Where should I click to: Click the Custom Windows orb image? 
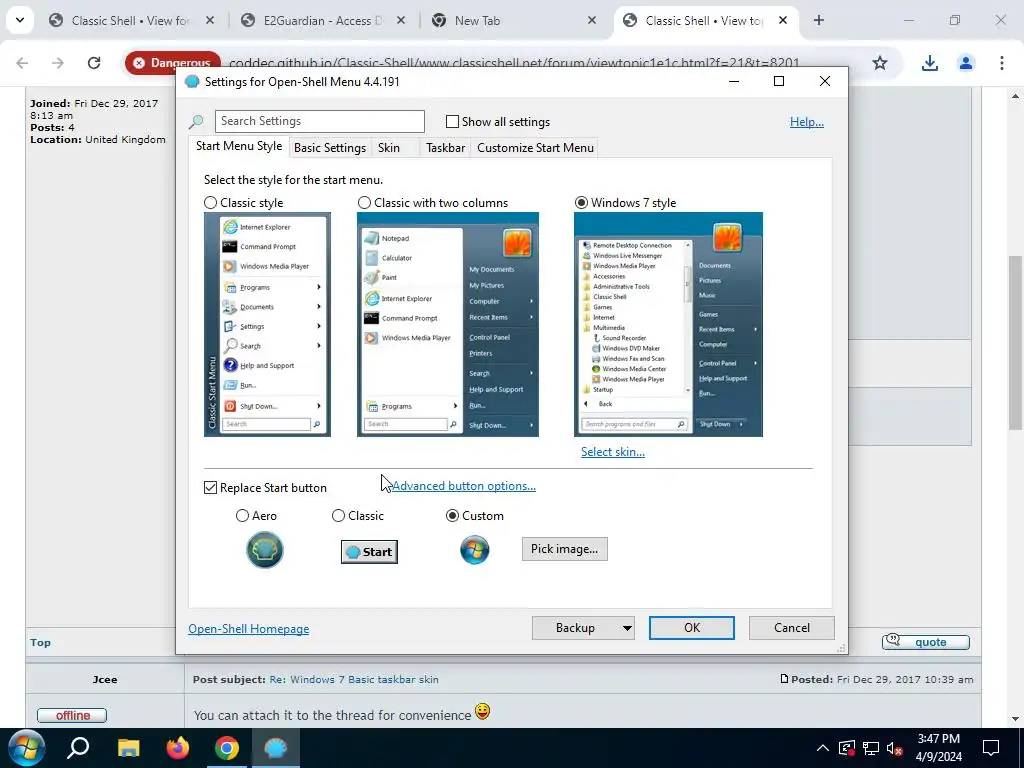[x=475, y=550]
